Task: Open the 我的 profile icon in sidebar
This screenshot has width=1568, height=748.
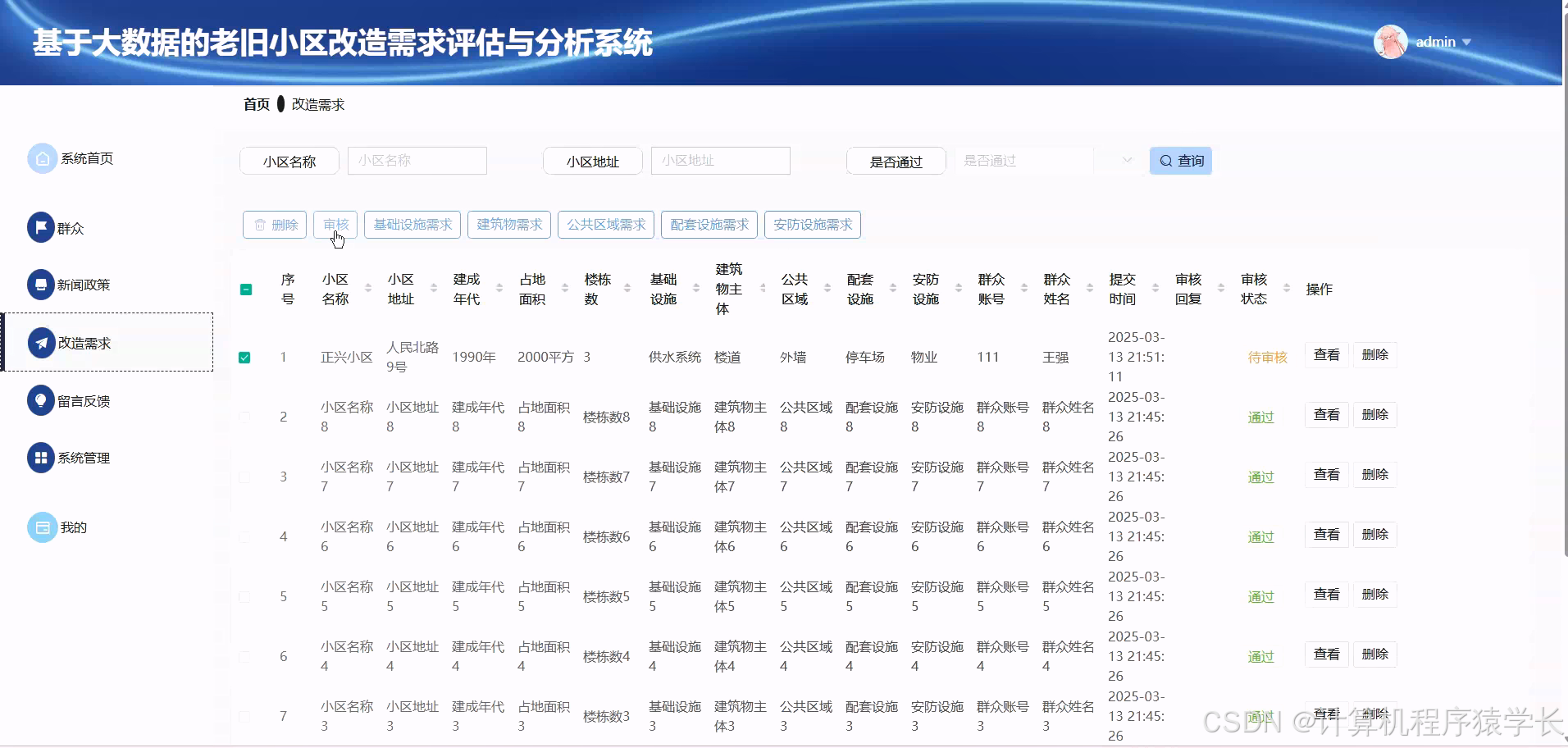Action: coord(42,527)
